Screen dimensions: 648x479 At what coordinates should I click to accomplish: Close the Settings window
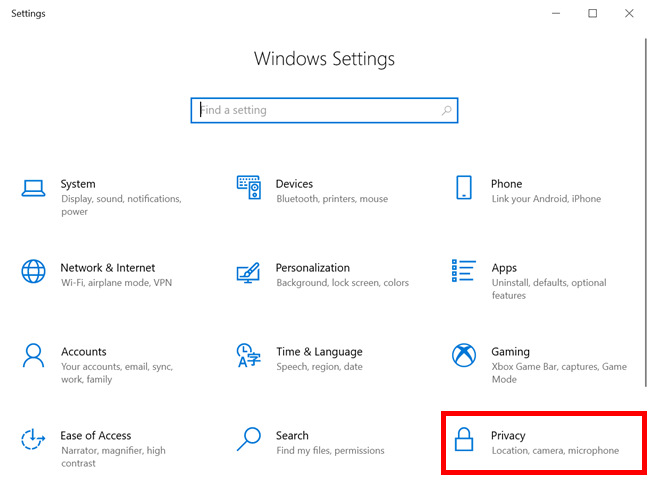629,13
